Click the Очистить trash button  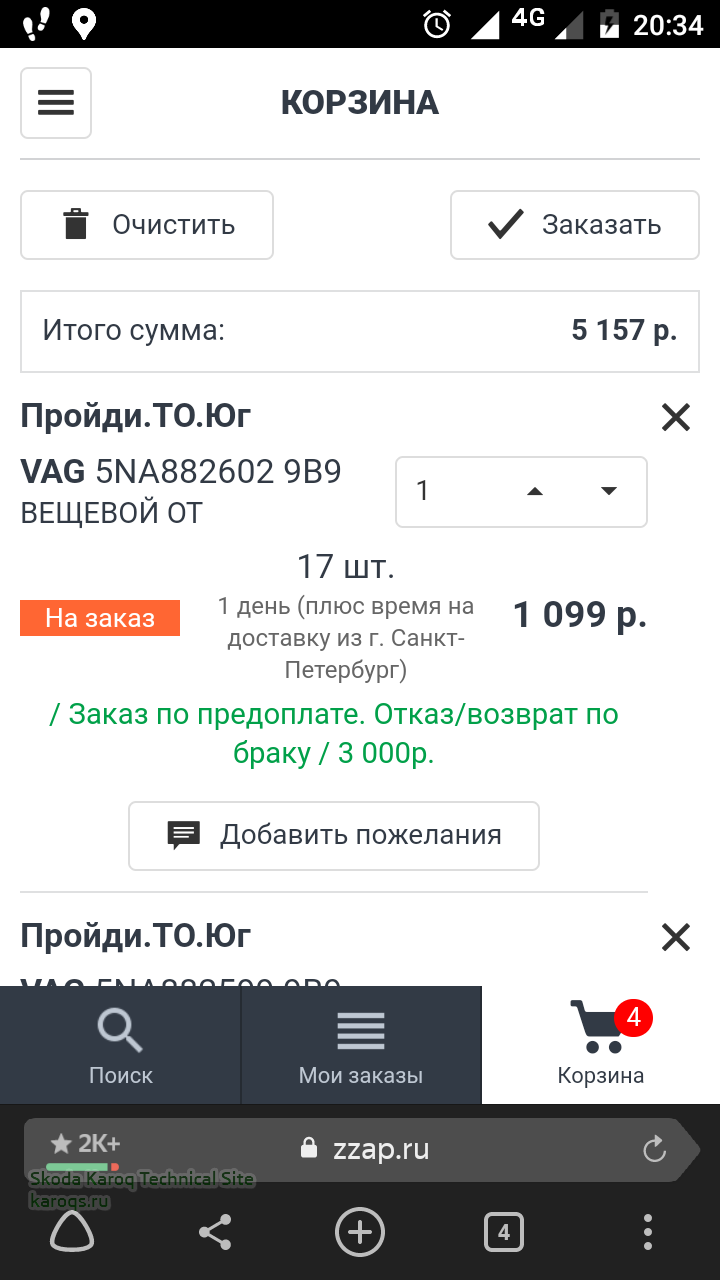click(x=147, y=225)
